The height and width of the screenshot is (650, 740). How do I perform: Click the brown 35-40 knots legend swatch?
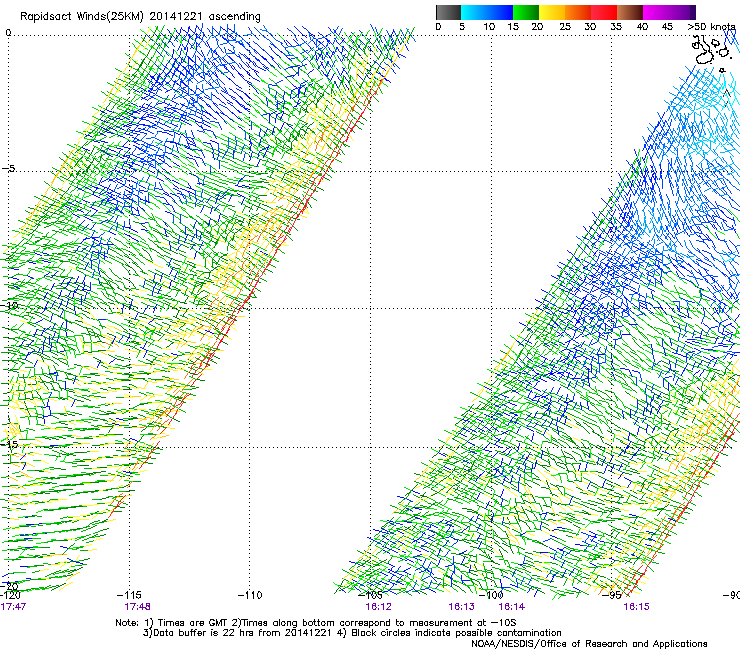coord(630,12)
